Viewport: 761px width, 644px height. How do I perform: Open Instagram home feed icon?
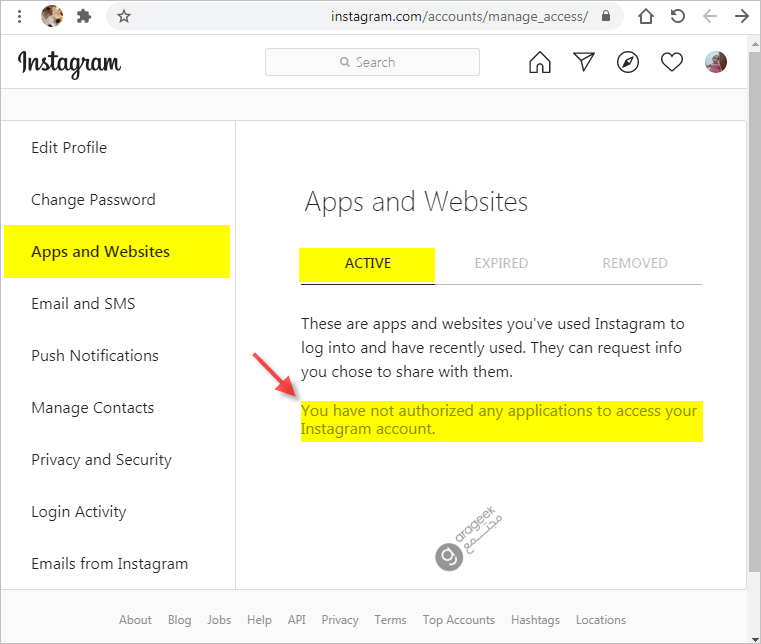point(540,62)
